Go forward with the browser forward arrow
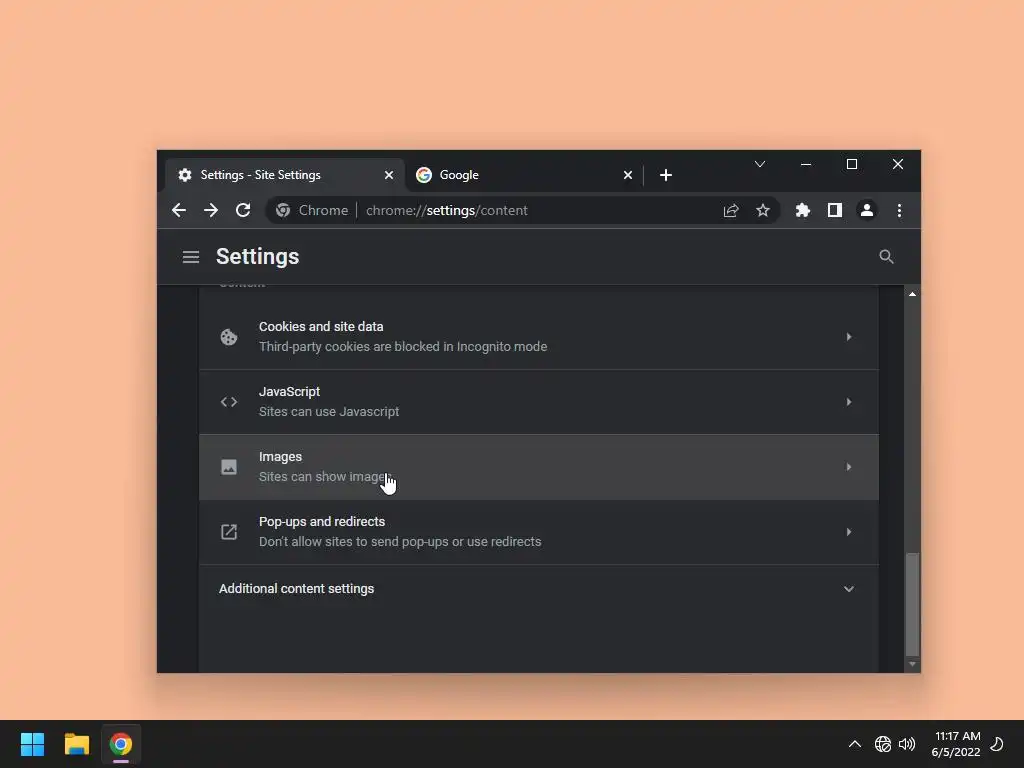This screenshot has height=768, width=1024. [x=211, y=210]
